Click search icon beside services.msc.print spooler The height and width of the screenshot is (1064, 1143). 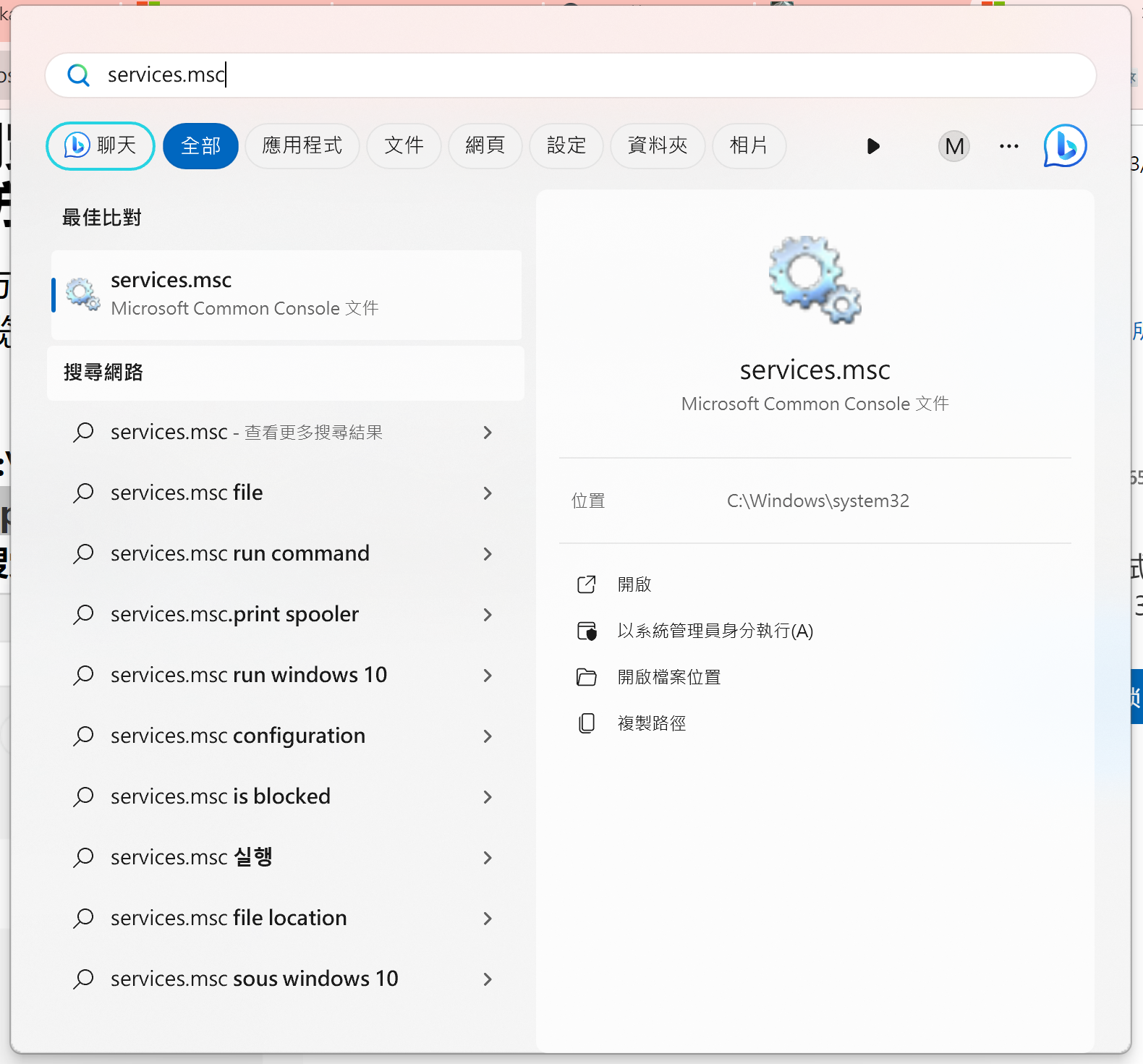[84, 615]
